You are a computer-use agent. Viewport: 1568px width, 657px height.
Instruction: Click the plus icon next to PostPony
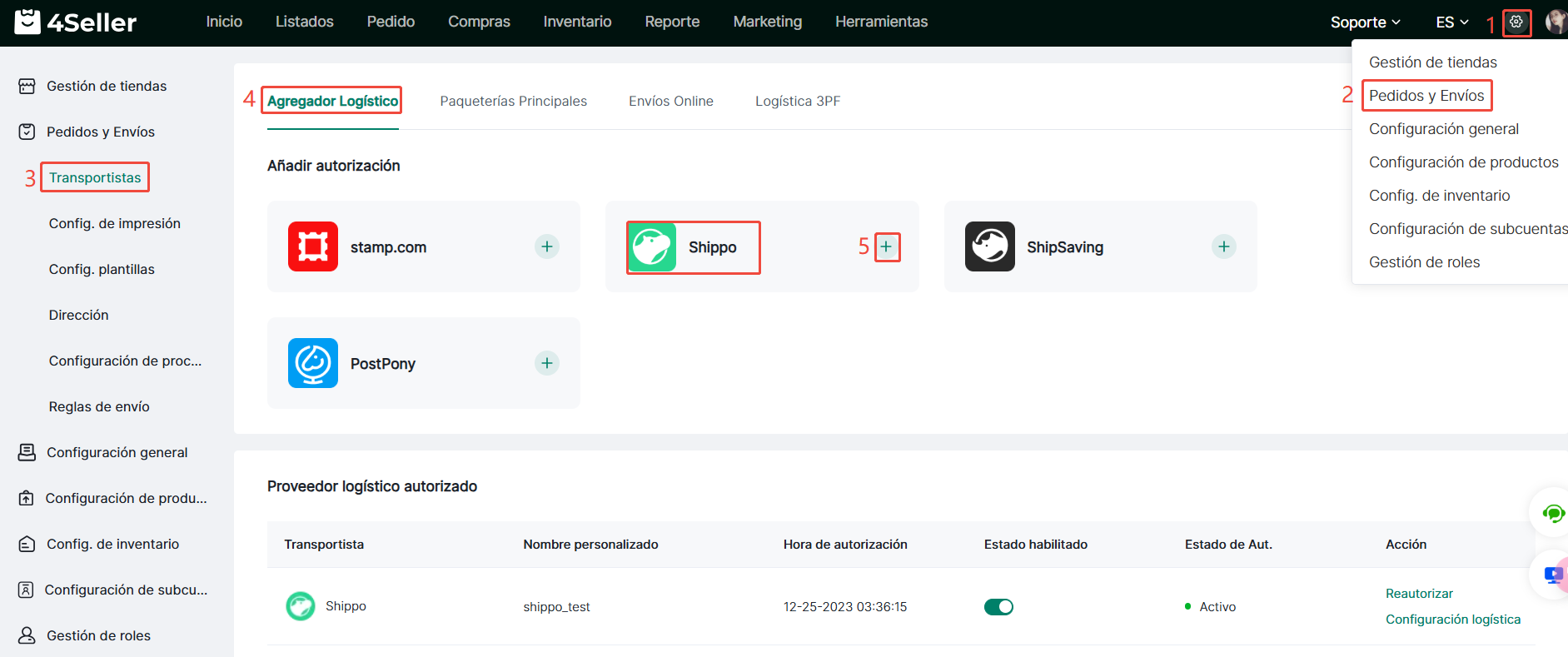click(546, 363)
